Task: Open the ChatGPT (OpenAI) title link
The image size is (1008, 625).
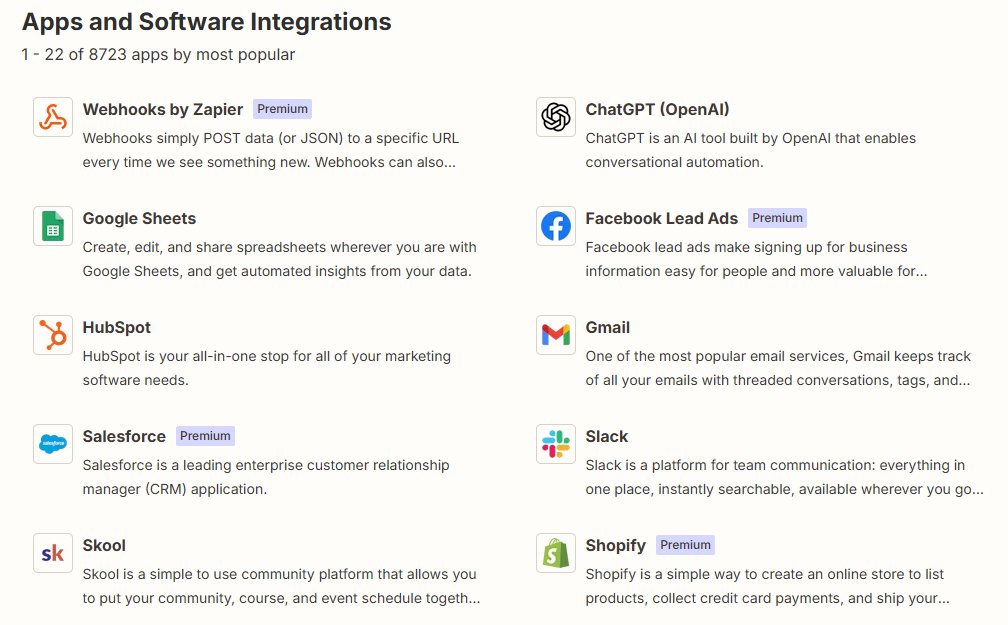Action: 657,109
